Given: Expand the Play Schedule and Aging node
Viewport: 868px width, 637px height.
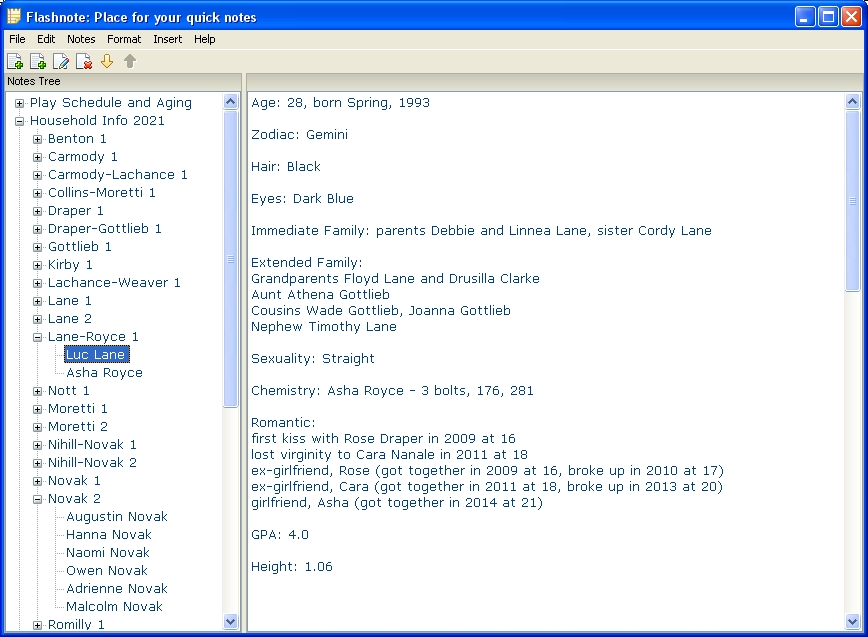Looking at the screenshot, I should point(19,103).
